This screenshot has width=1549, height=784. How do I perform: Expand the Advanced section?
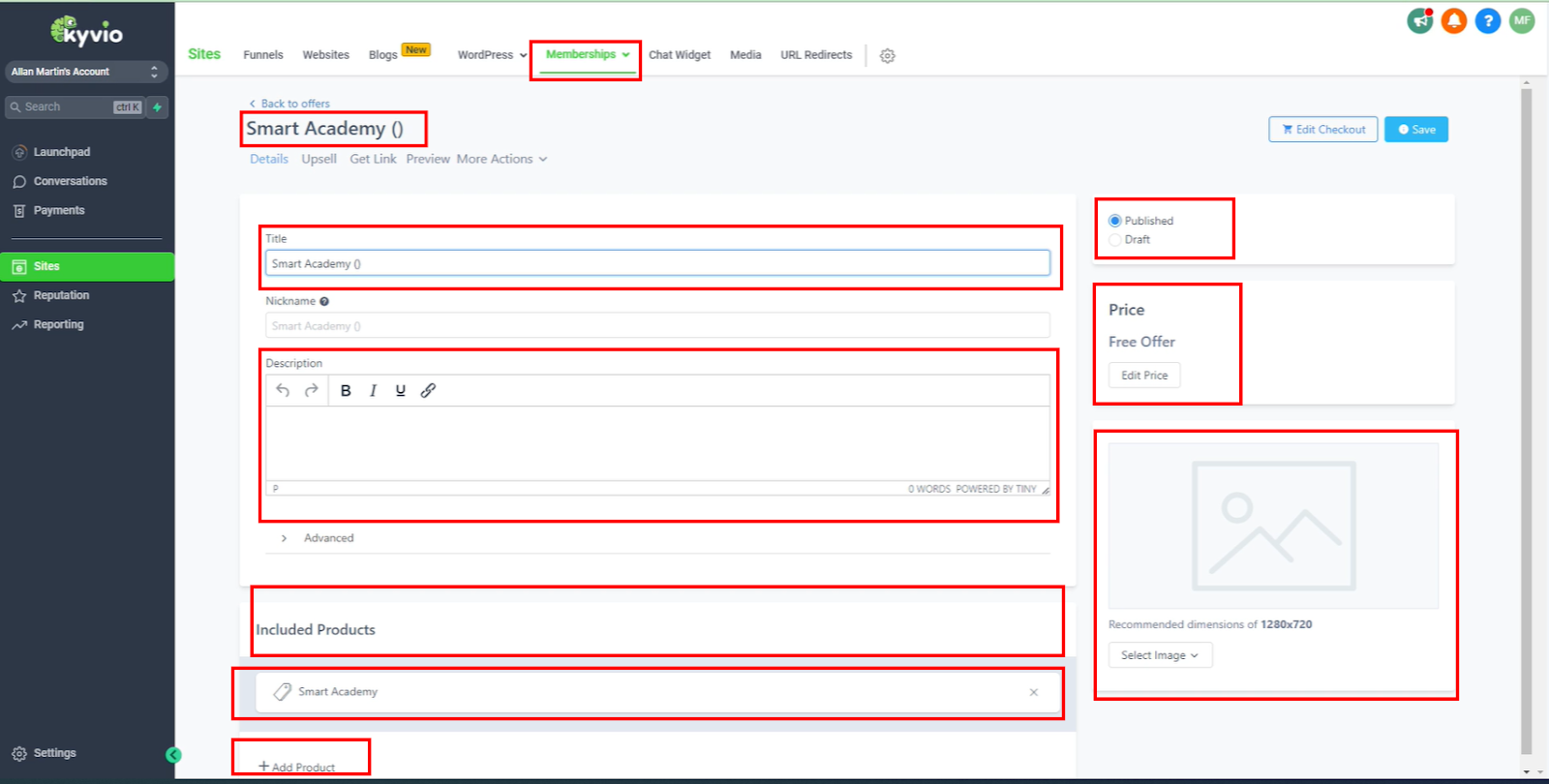(x=285, y=538)
